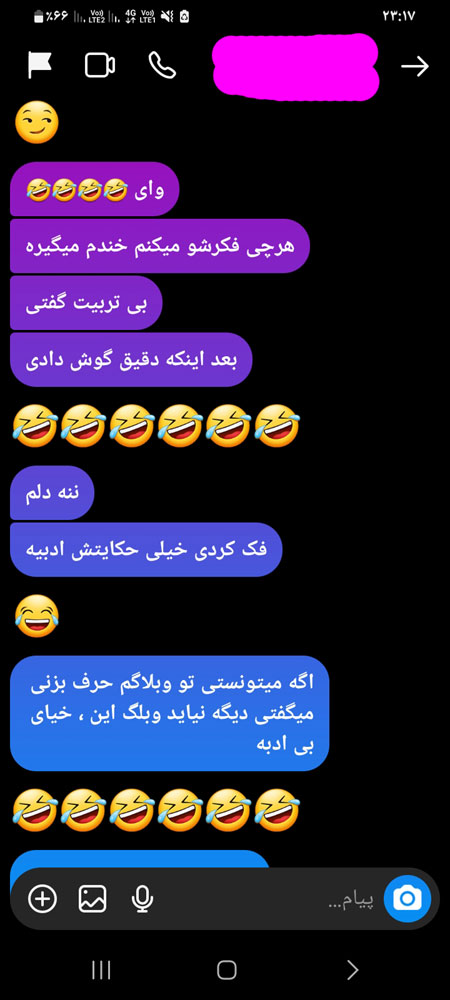The image size is (450, 1000).
Task: Go back using the header arrow
Action: pos(415,66)
